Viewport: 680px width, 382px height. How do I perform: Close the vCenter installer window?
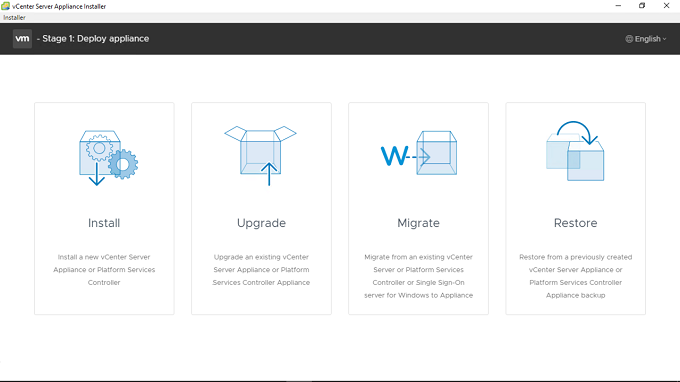pos(667,6)
